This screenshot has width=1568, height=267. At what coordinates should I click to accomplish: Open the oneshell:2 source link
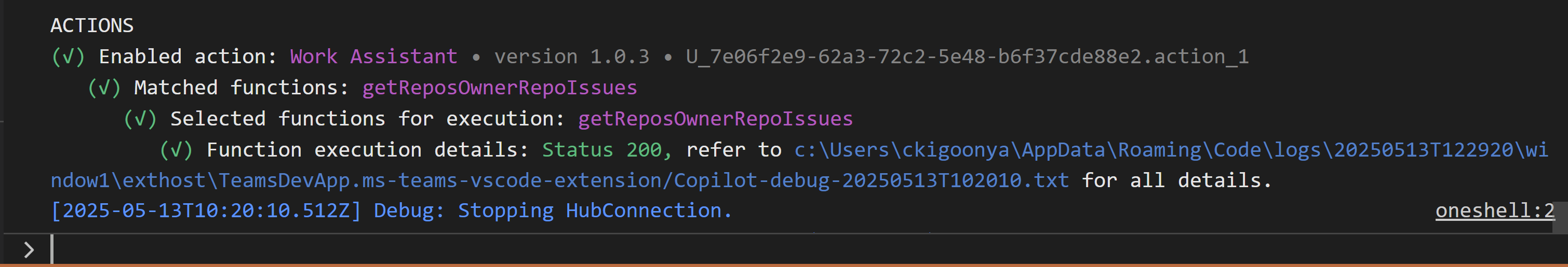click(x=1494, y=210)
